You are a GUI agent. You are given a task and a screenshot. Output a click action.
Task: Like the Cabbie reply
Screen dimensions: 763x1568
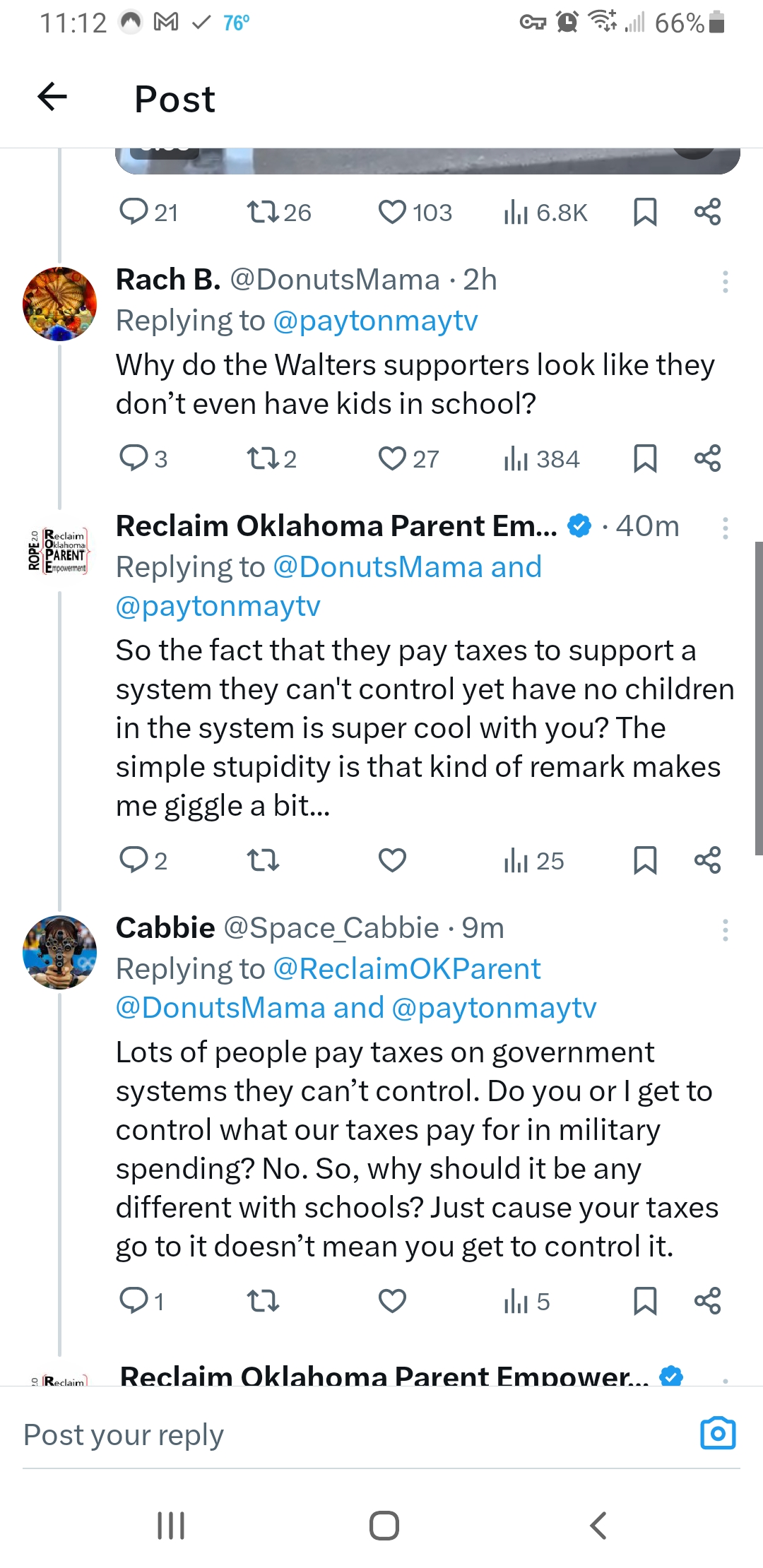393,1301
